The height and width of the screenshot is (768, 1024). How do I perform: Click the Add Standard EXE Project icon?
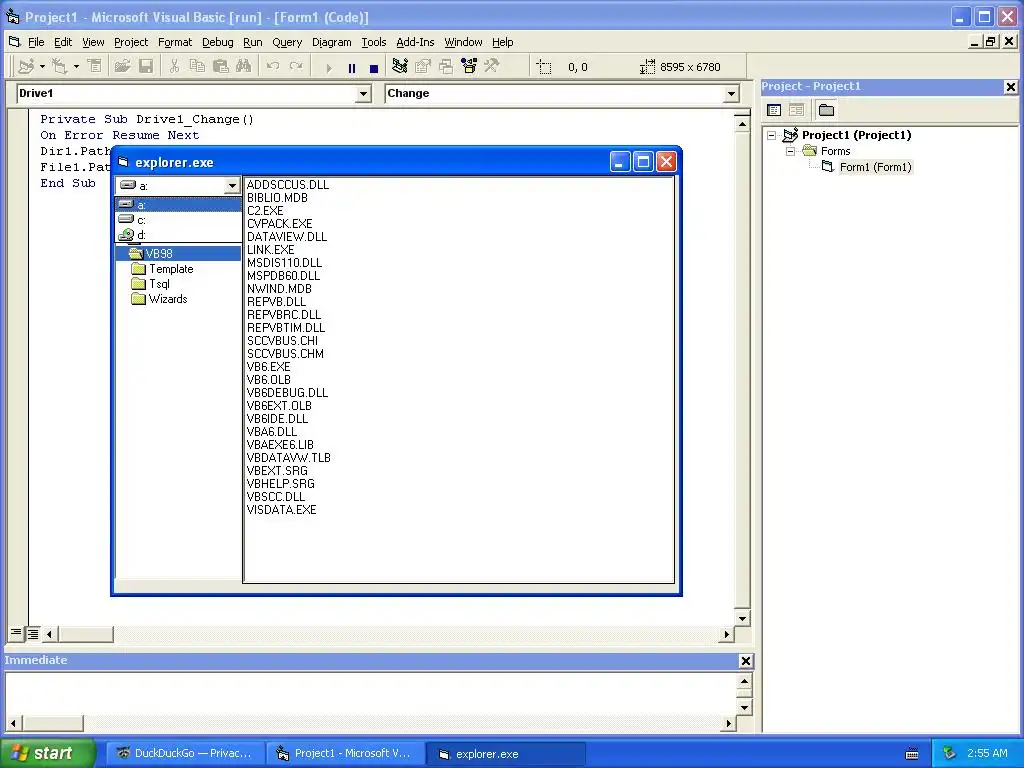coord(26,67)
